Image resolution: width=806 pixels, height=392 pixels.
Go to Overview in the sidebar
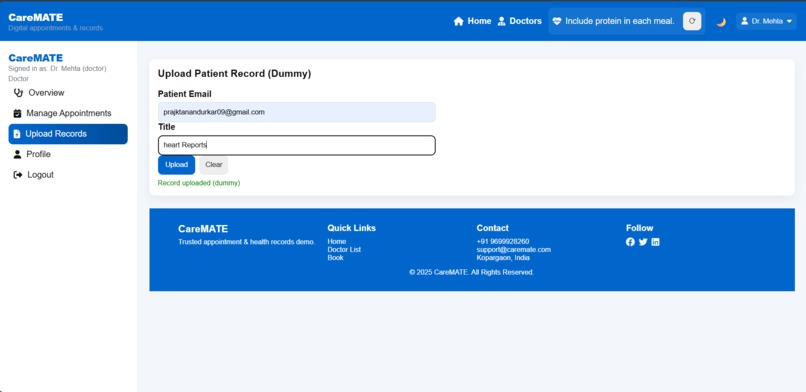click(68, 93)
